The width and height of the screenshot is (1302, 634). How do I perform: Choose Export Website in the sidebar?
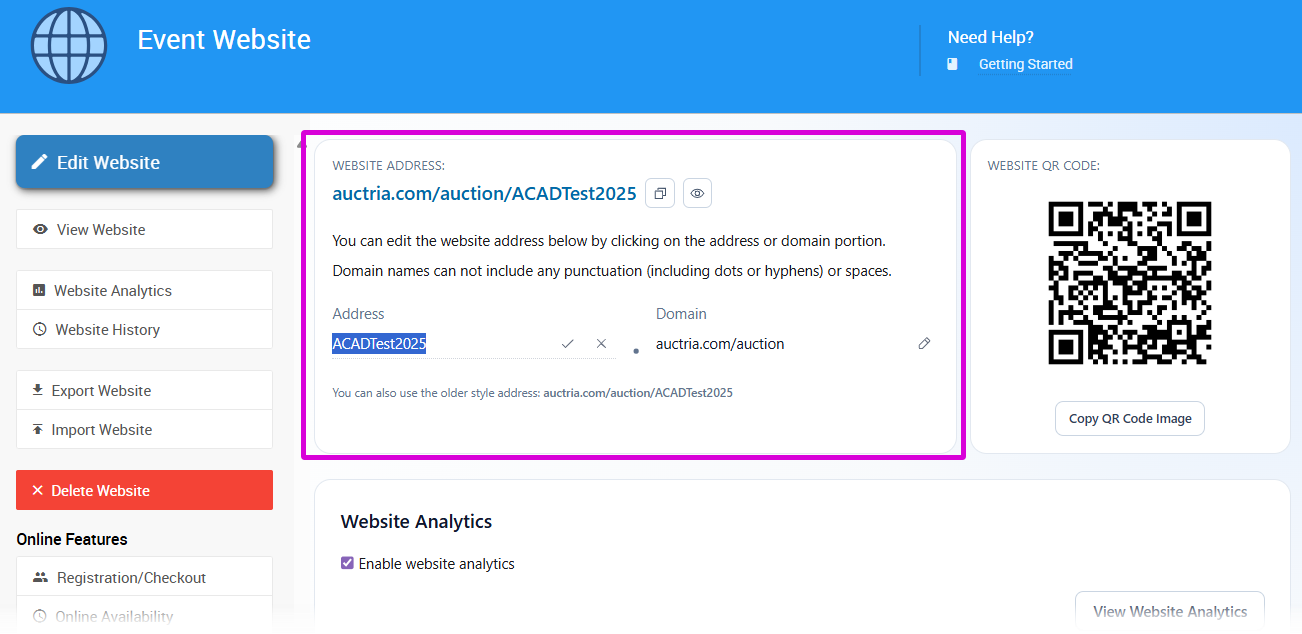click(145, 390)
